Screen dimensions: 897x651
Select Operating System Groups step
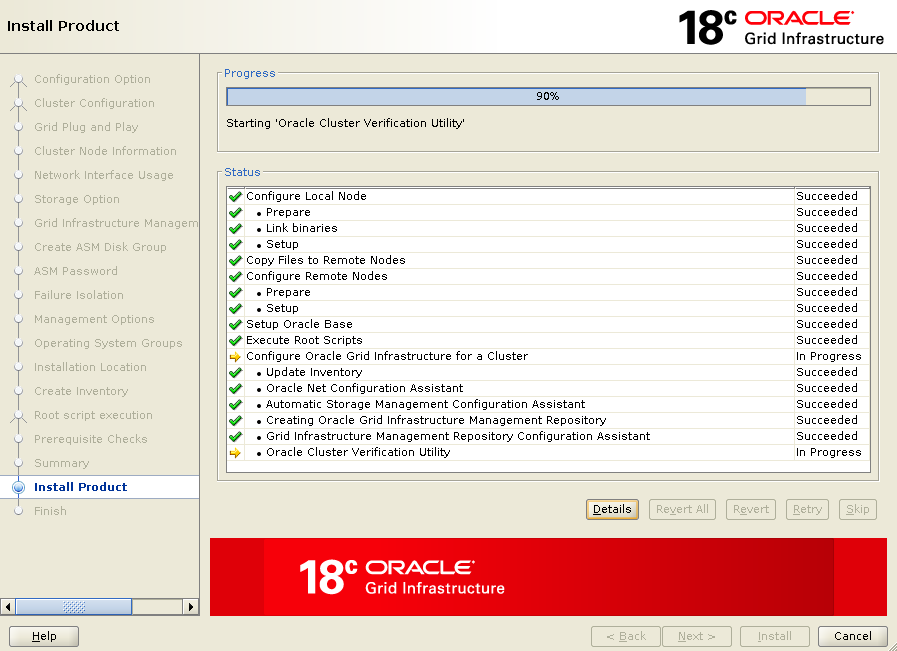[x=108, y=343]
